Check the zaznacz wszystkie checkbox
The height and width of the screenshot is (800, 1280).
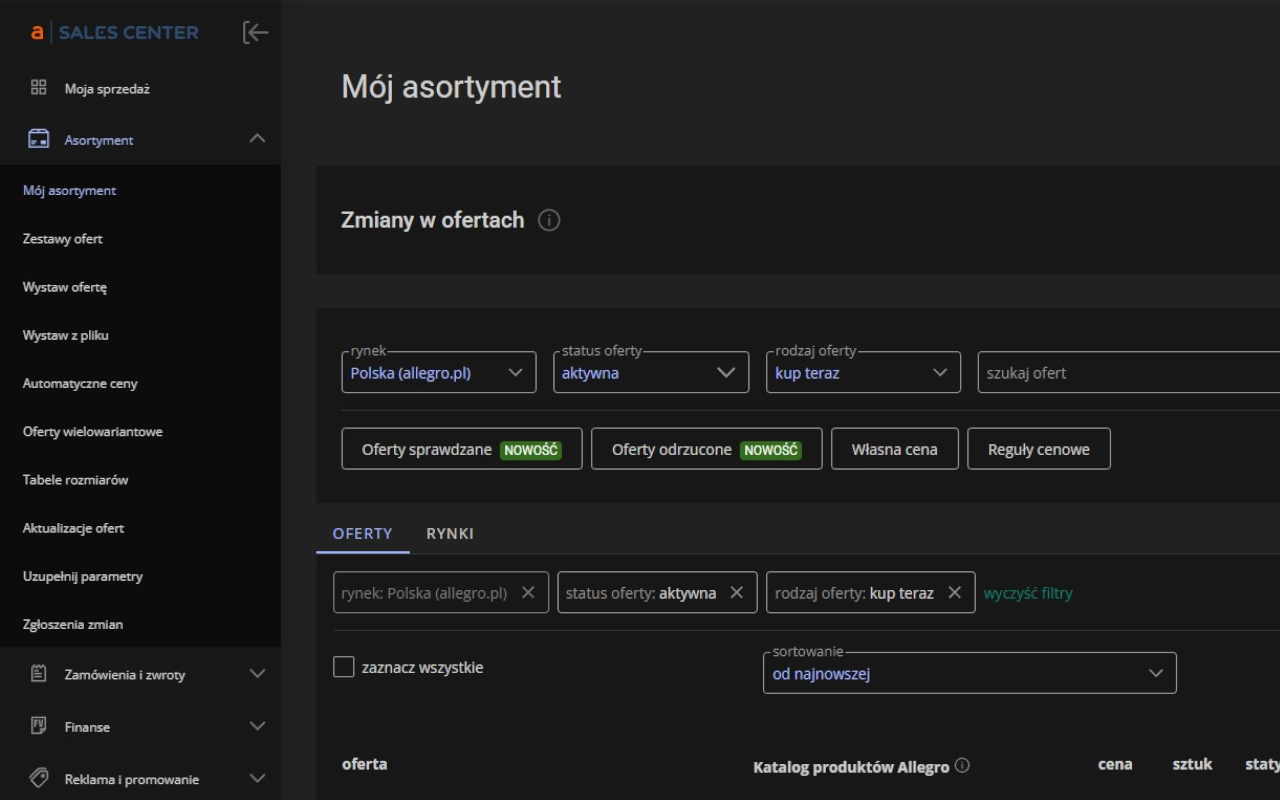[x=344, y=666]
